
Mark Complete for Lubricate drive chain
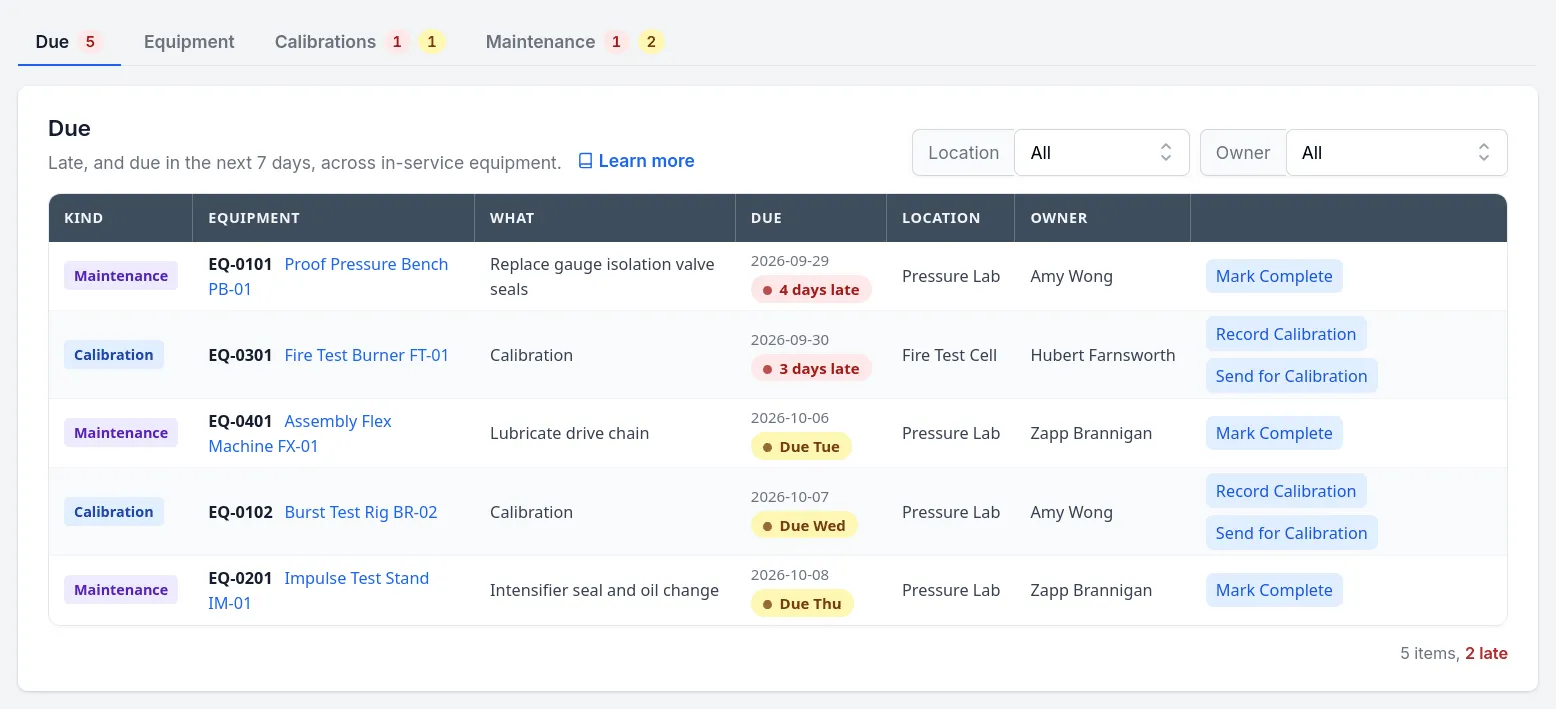[x=1274, y=433]
